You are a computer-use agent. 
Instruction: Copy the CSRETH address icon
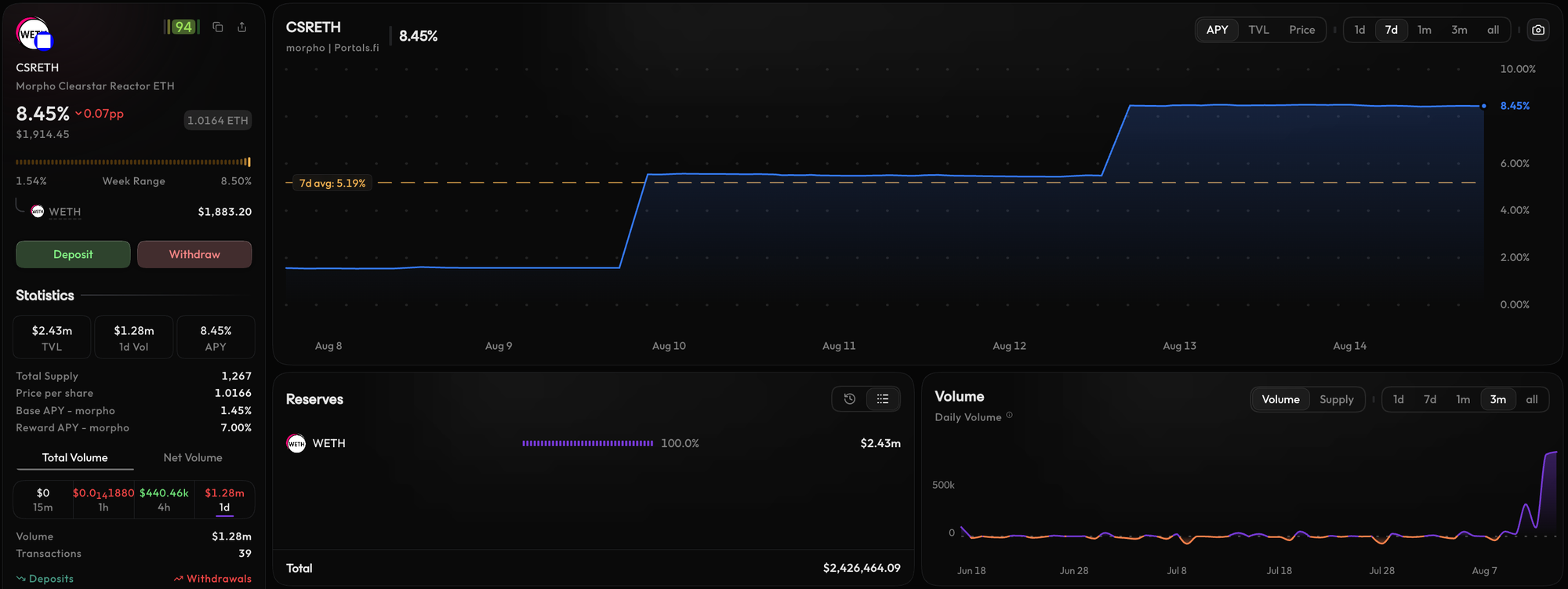[218, 27]
